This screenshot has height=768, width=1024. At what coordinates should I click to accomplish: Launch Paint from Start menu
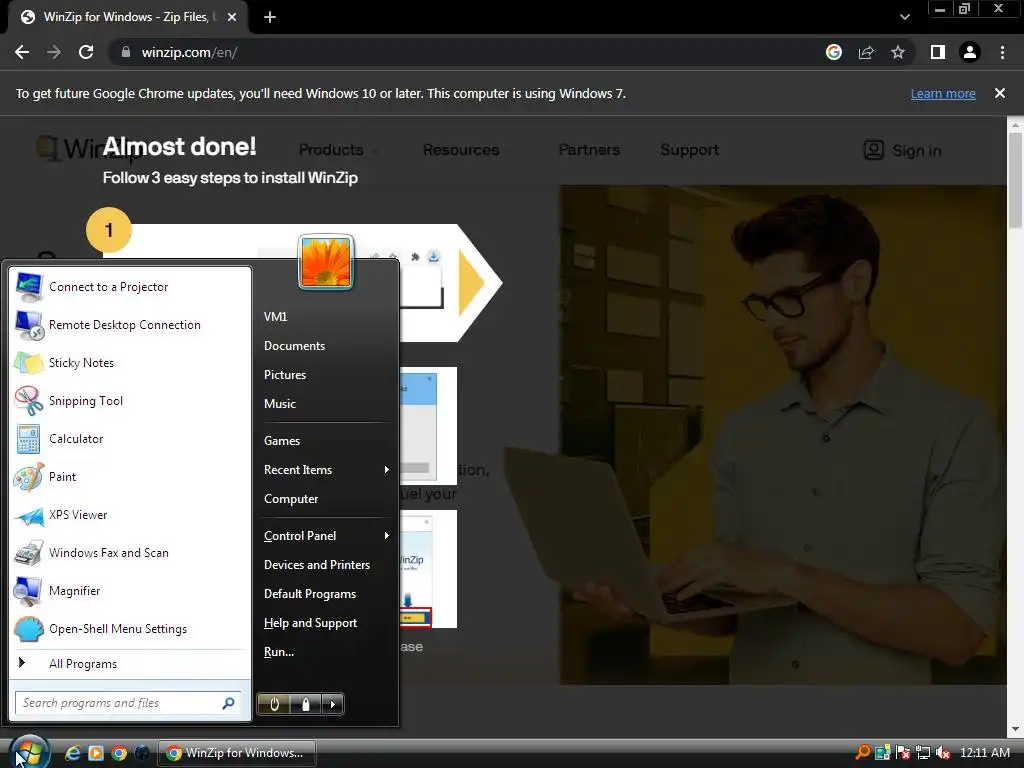coord(129,477)
